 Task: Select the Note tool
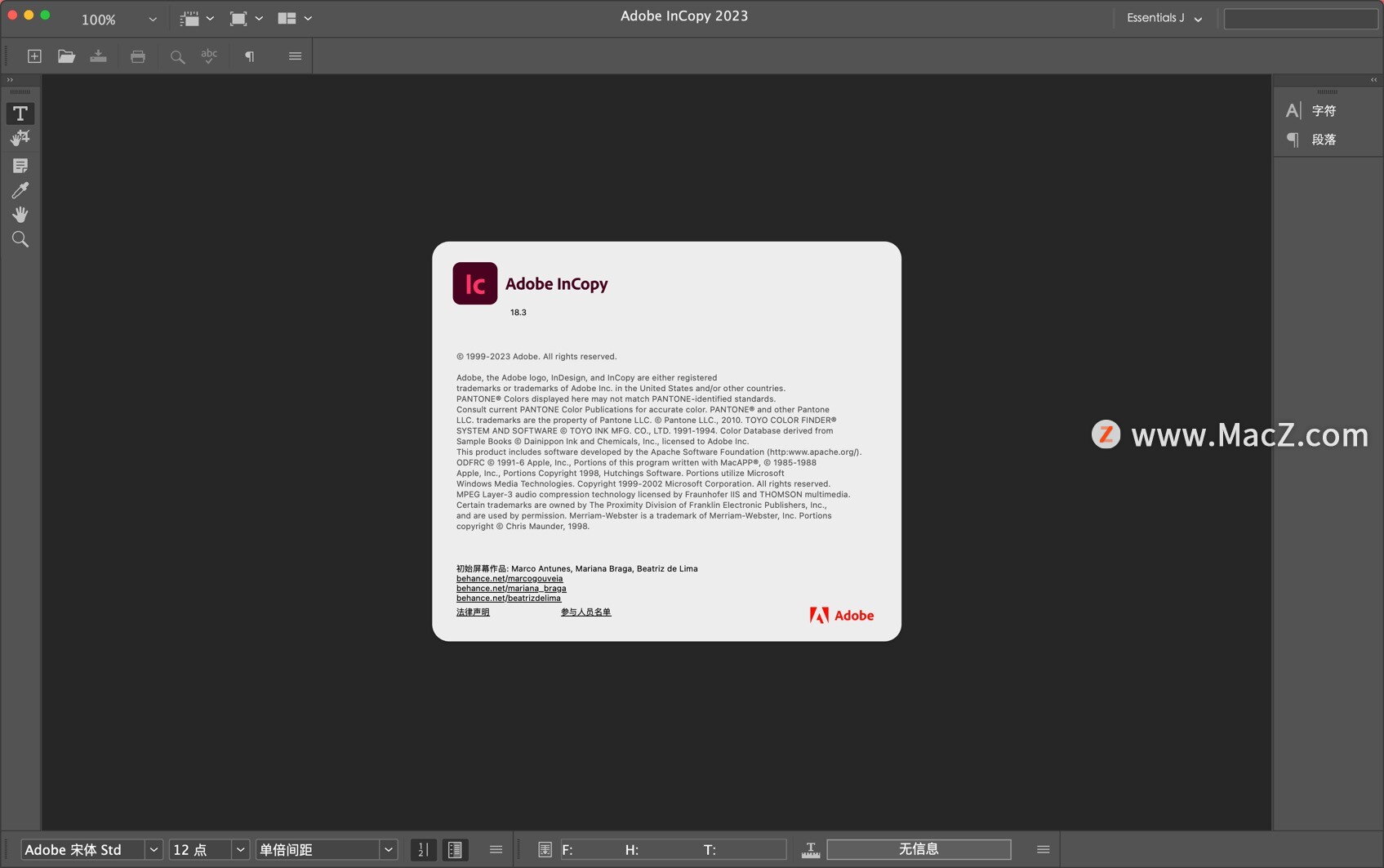tap(20, 166)
